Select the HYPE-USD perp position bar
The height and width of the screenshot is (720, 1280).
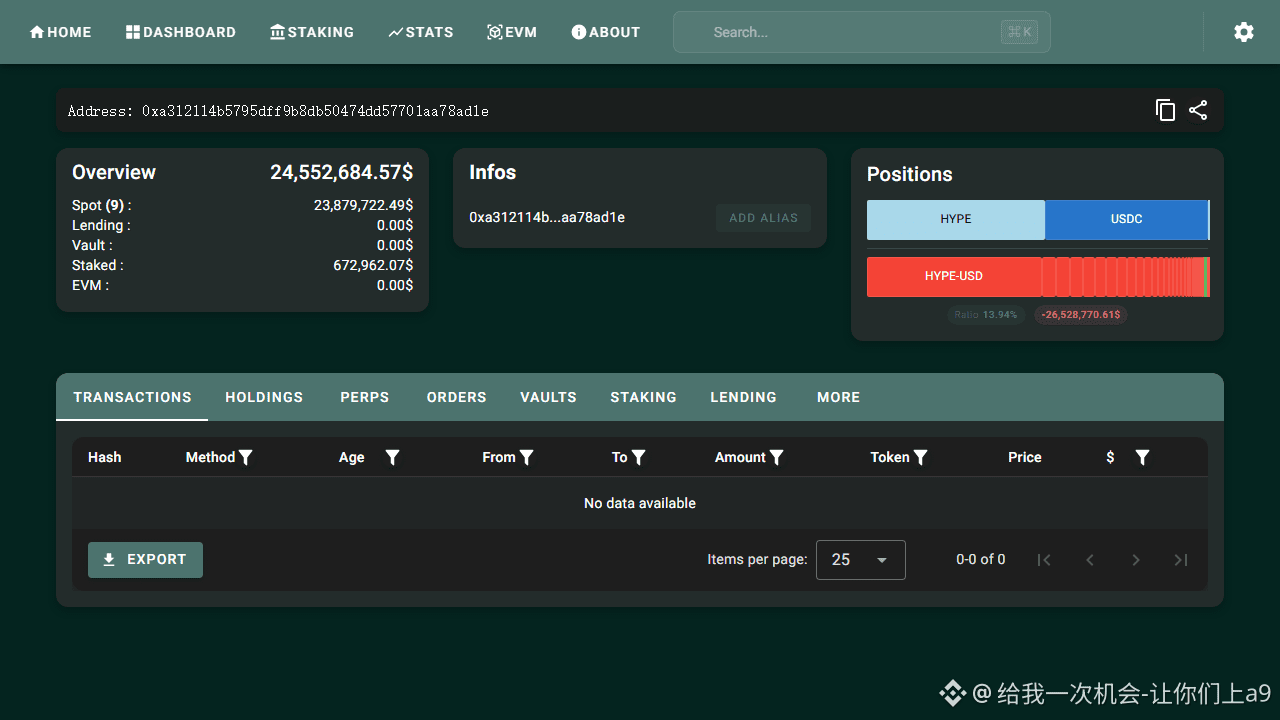954,277
